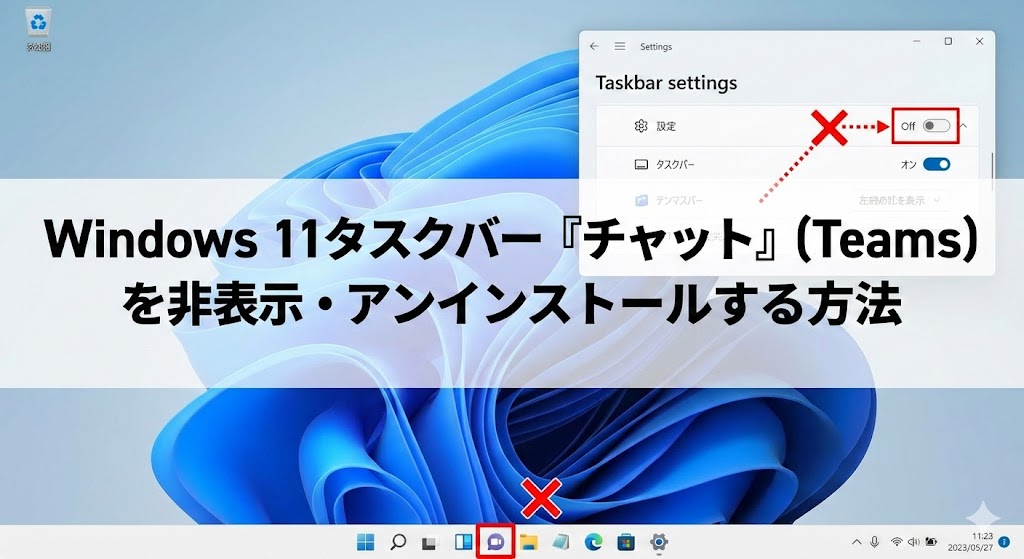The height and width of the screenshot is (559, 1024).
Task: Go back in Settings window
Action: point(595,47)
